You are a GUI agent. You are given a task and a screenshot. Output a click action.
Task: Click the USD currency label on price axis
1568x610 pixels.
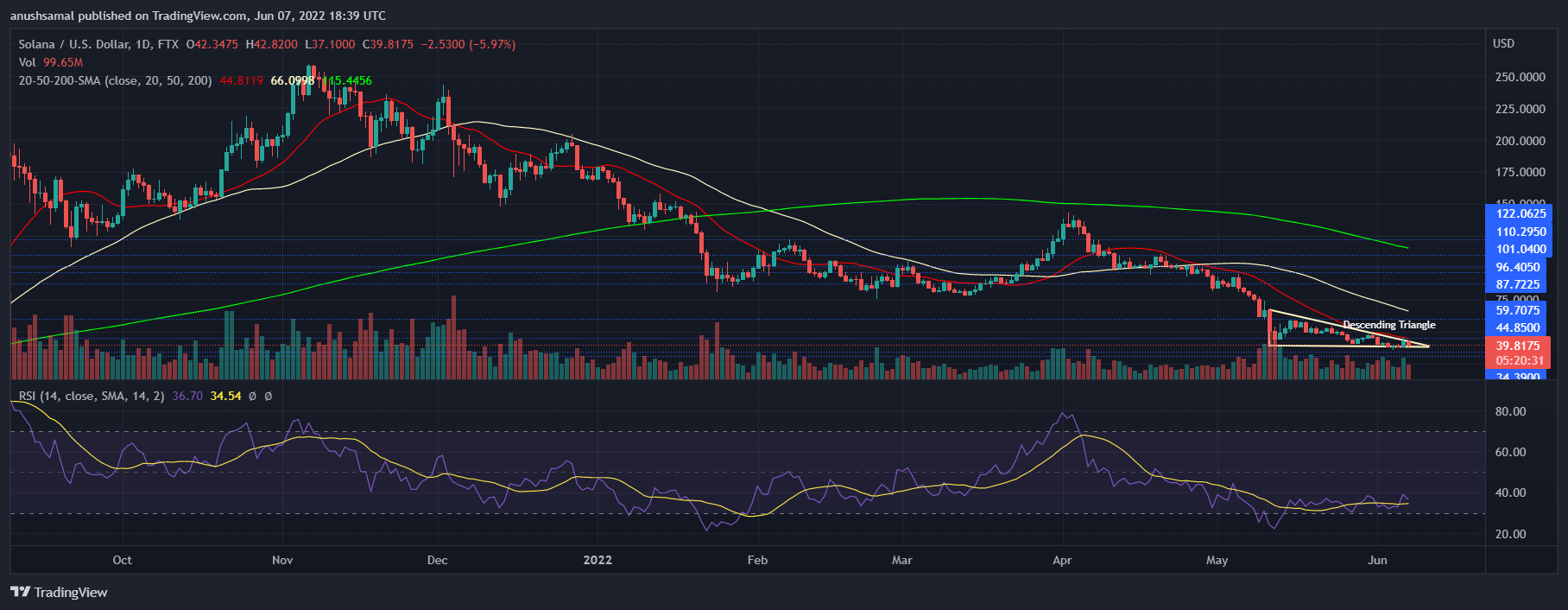point(1503,43)
